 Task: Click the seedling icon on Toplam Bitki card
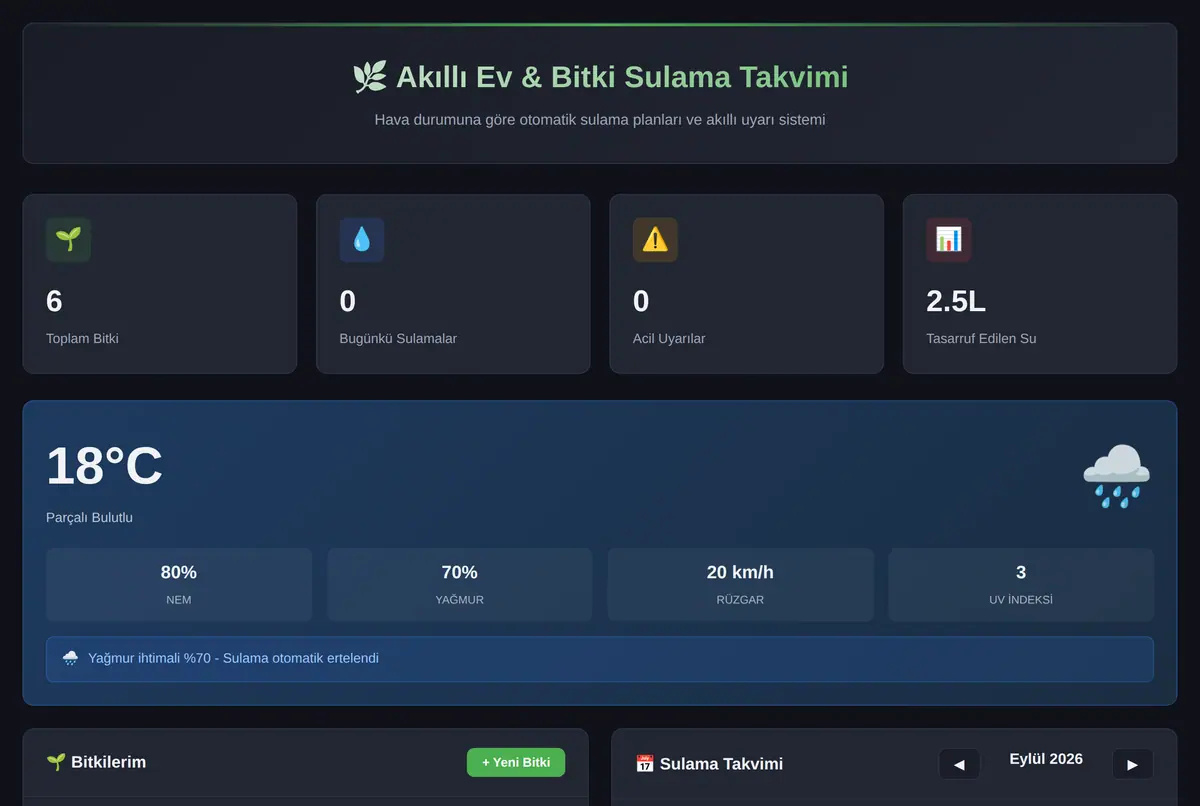pos(68,240)
